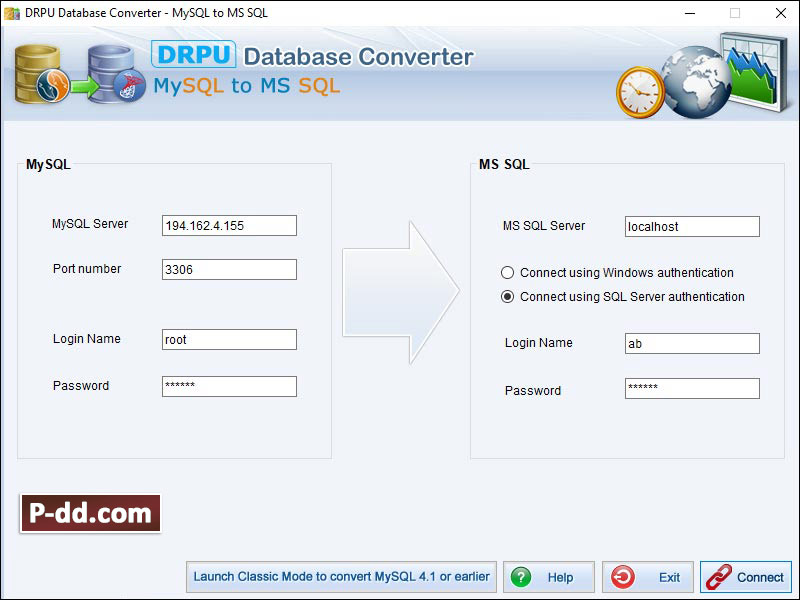
Task: Click the application icon in the title bar
Action: 10,13
